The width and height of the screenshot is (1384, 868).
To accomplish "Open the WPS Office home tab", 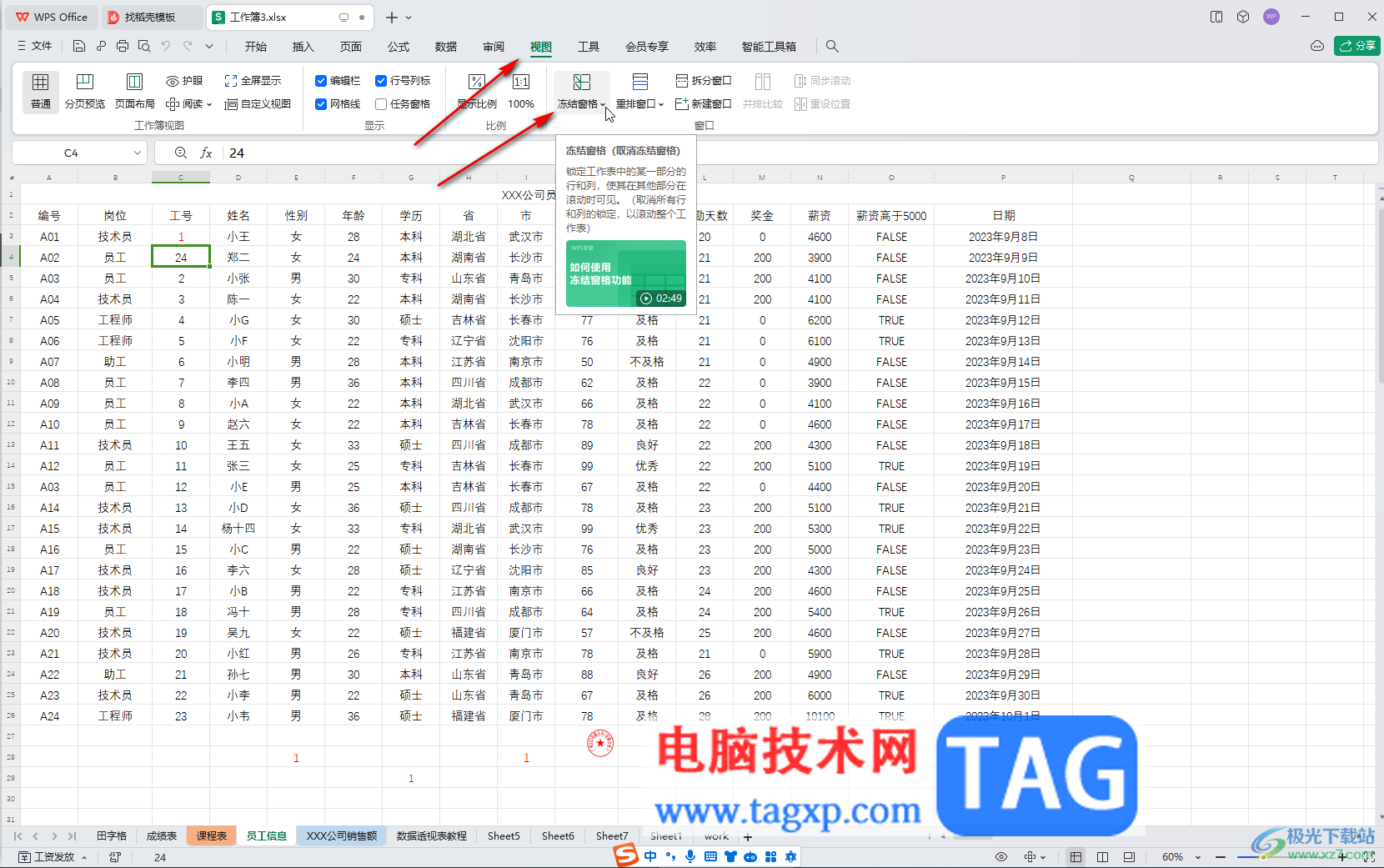I will click(x=51, y=17).
